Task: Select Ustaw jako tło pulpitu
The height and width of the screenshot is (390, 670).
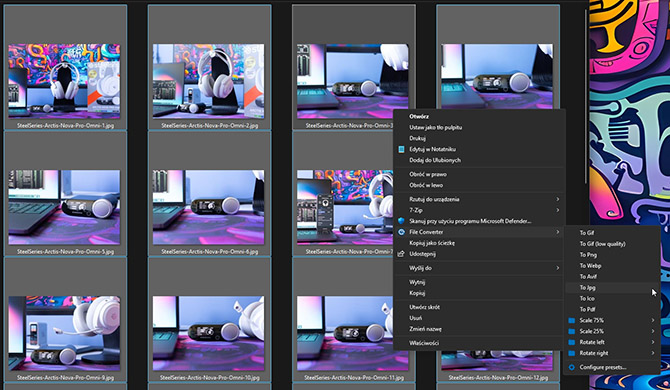Action: coord(479,127)
